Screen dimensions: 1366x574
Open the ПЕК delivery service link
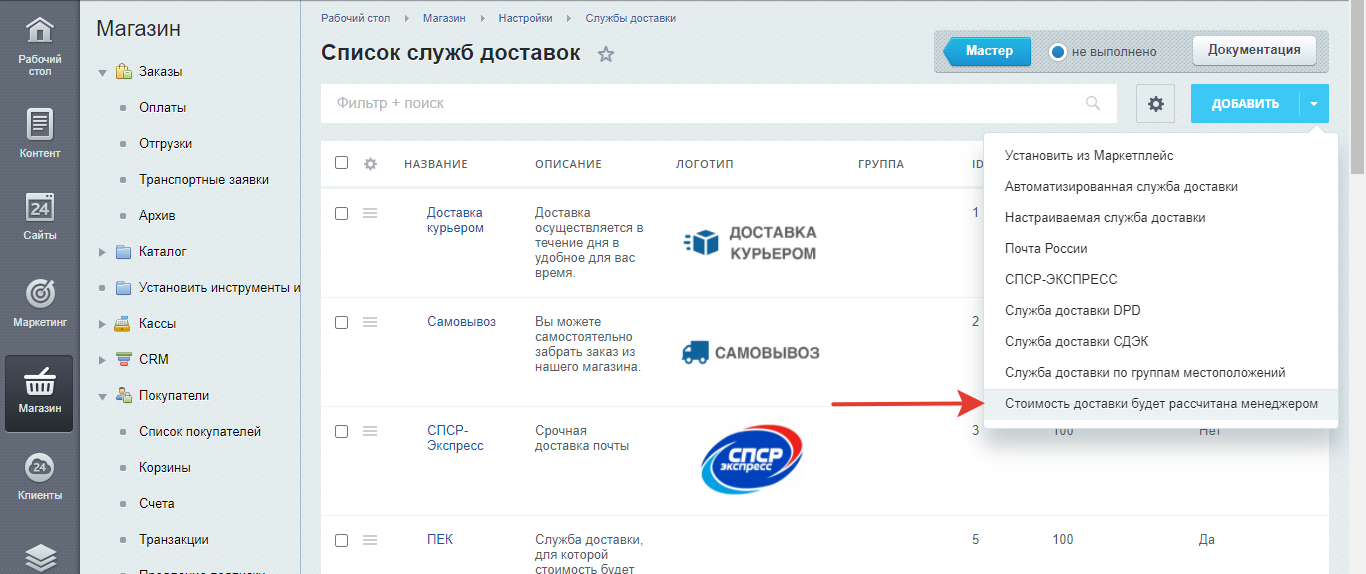(x=439, y=540)
